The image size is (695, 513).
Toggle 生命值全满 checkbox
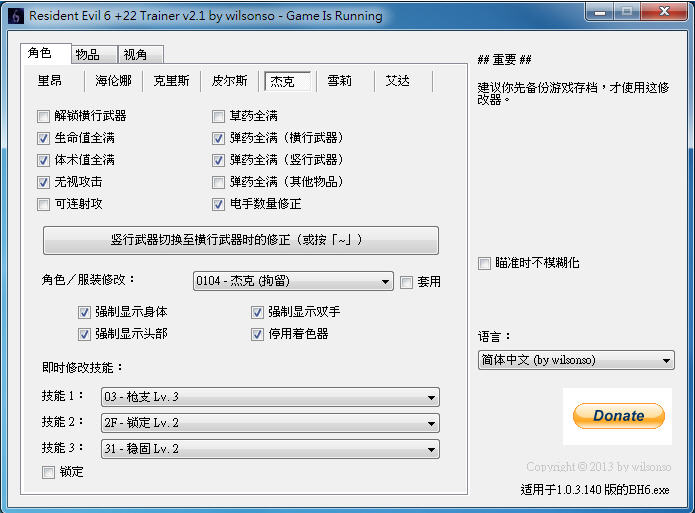(43, 138)
